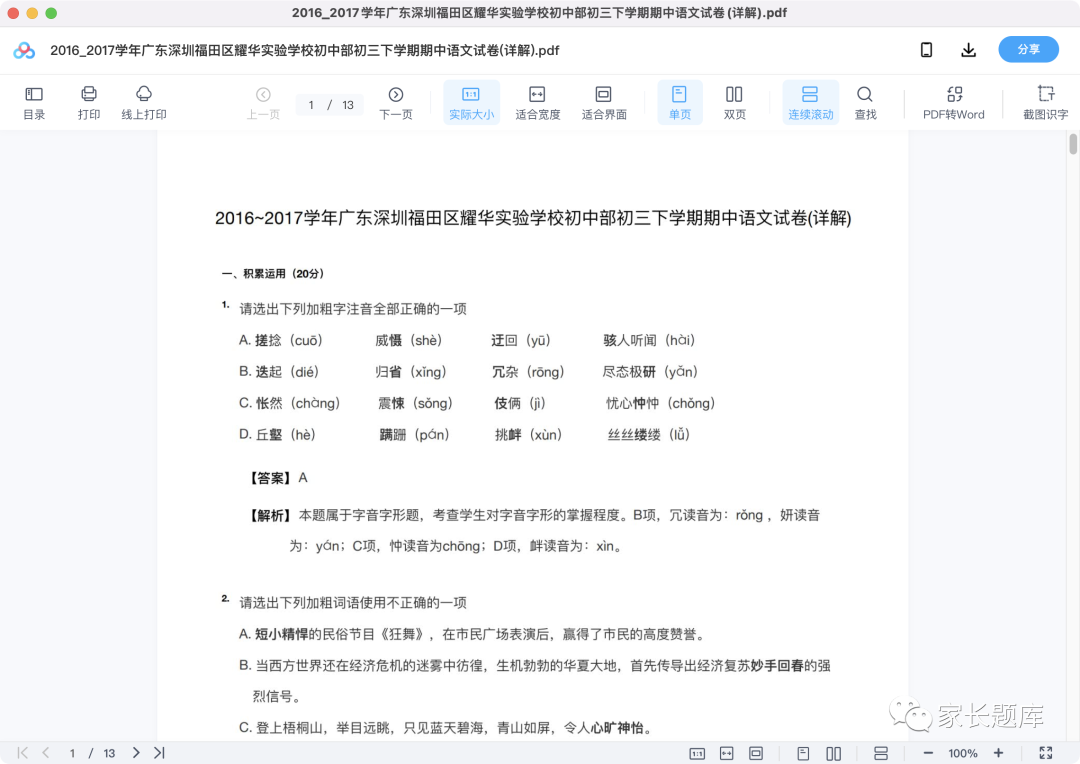Image resolution: width=1080 pixels, height=764 pixels.
Task: Jump to first page in bottom bar
Action: tap(23, 753)
